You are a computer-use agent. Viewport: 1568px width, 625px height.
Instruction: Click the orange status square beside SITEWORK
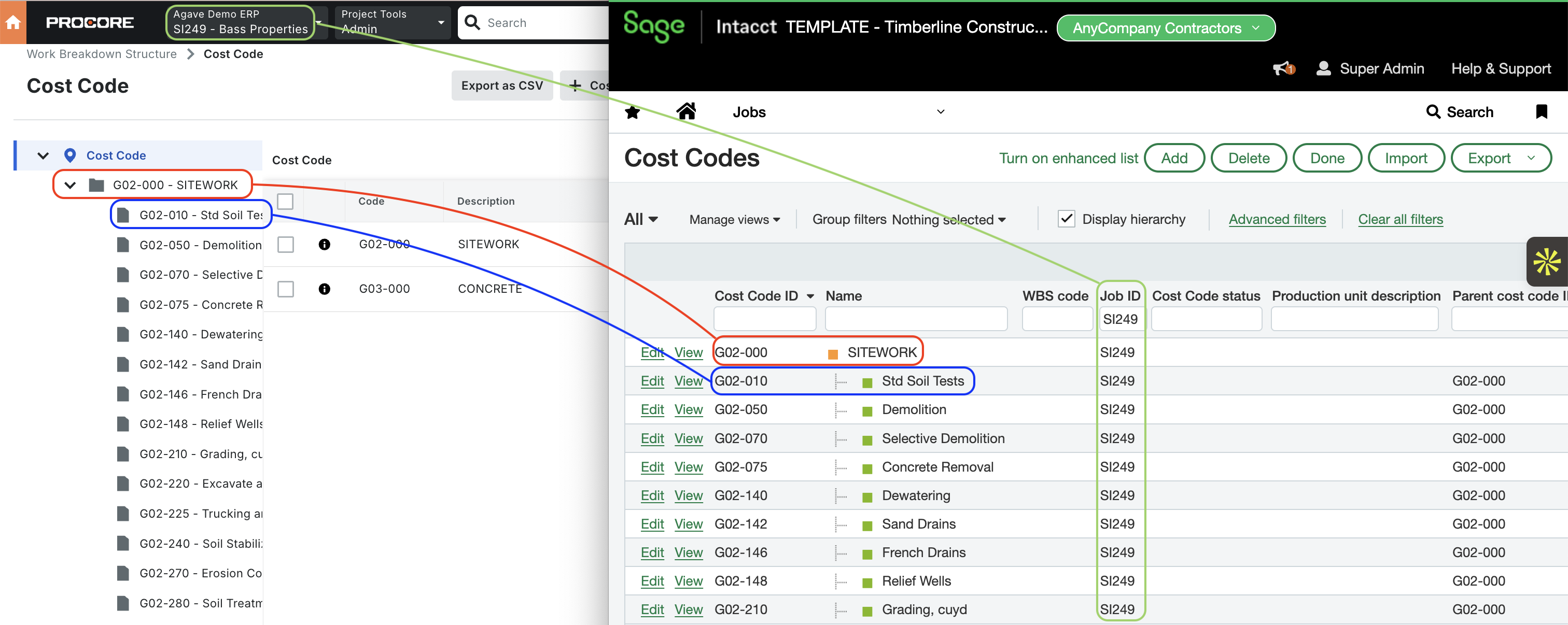click(832, 352)
